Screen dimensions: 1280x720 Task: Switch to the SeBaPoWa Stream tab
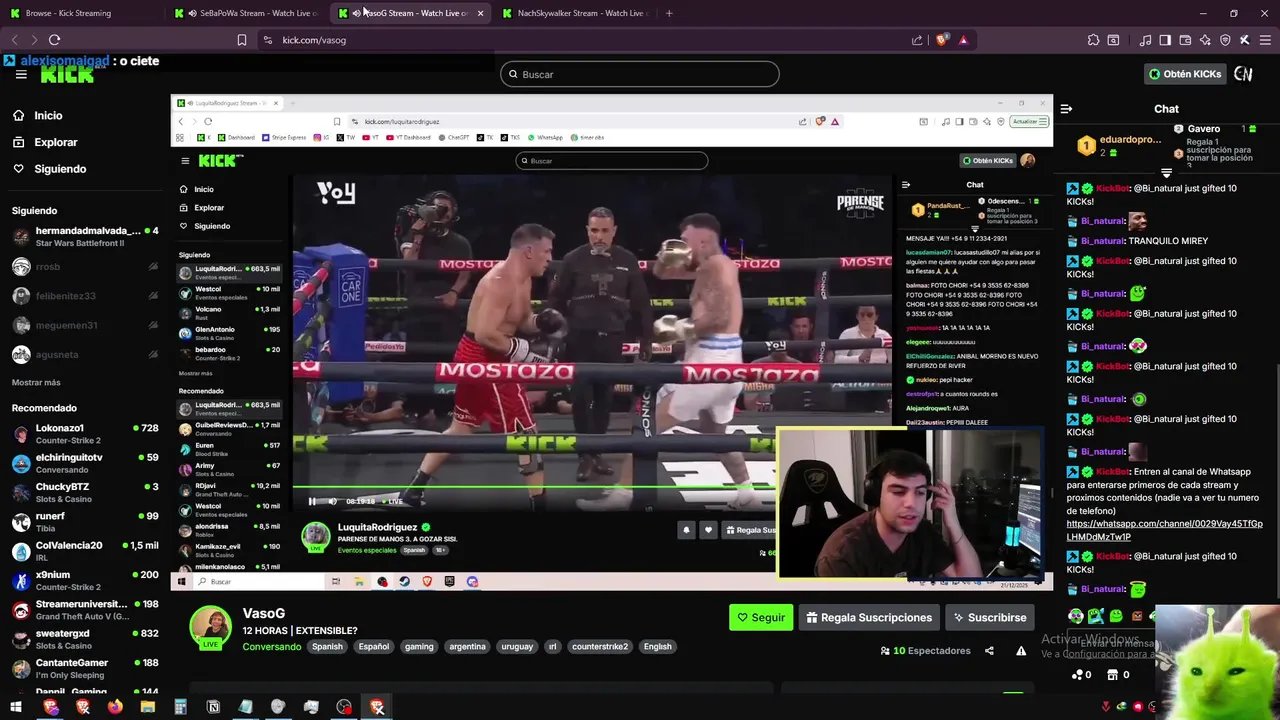(245, 13)
